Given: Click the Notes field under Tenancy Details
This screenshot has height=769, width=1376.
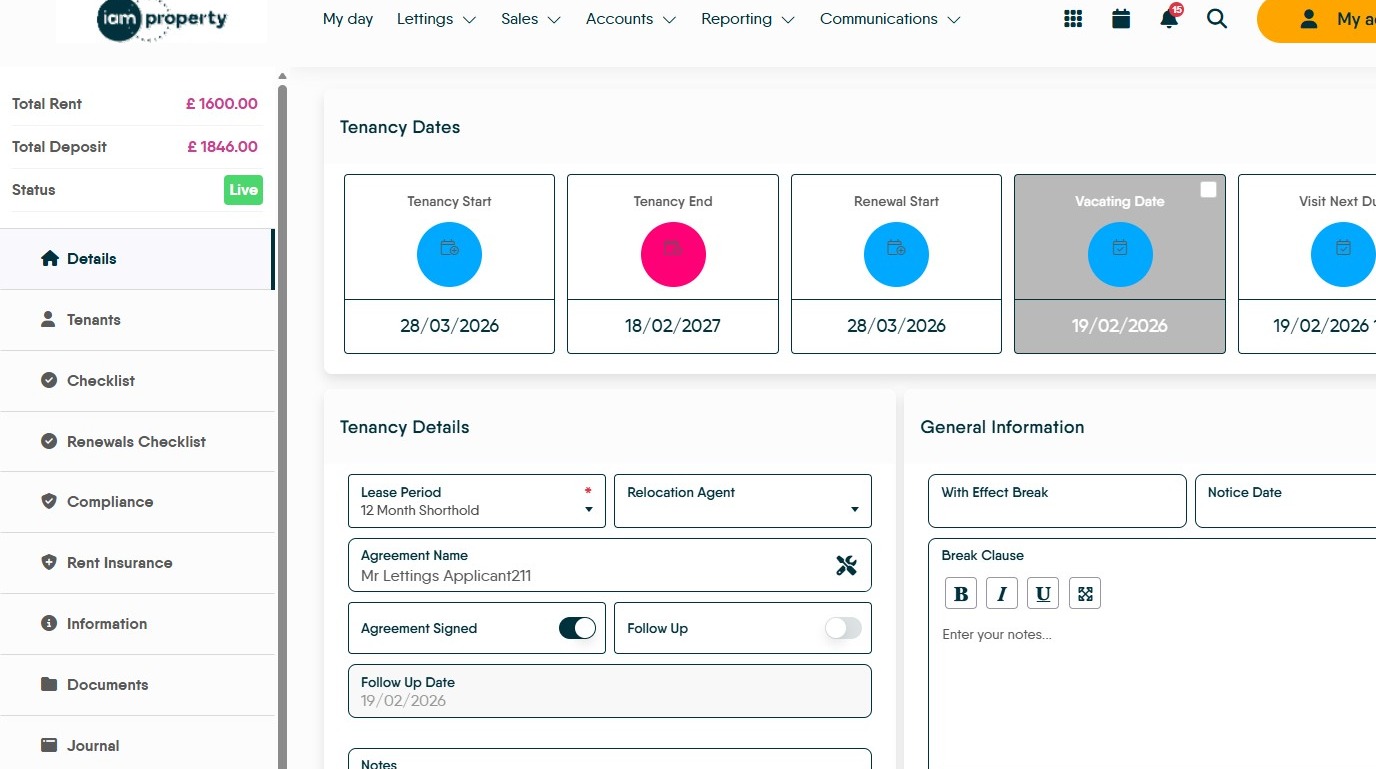Looking at the screenshot, I should pos(610,759).
